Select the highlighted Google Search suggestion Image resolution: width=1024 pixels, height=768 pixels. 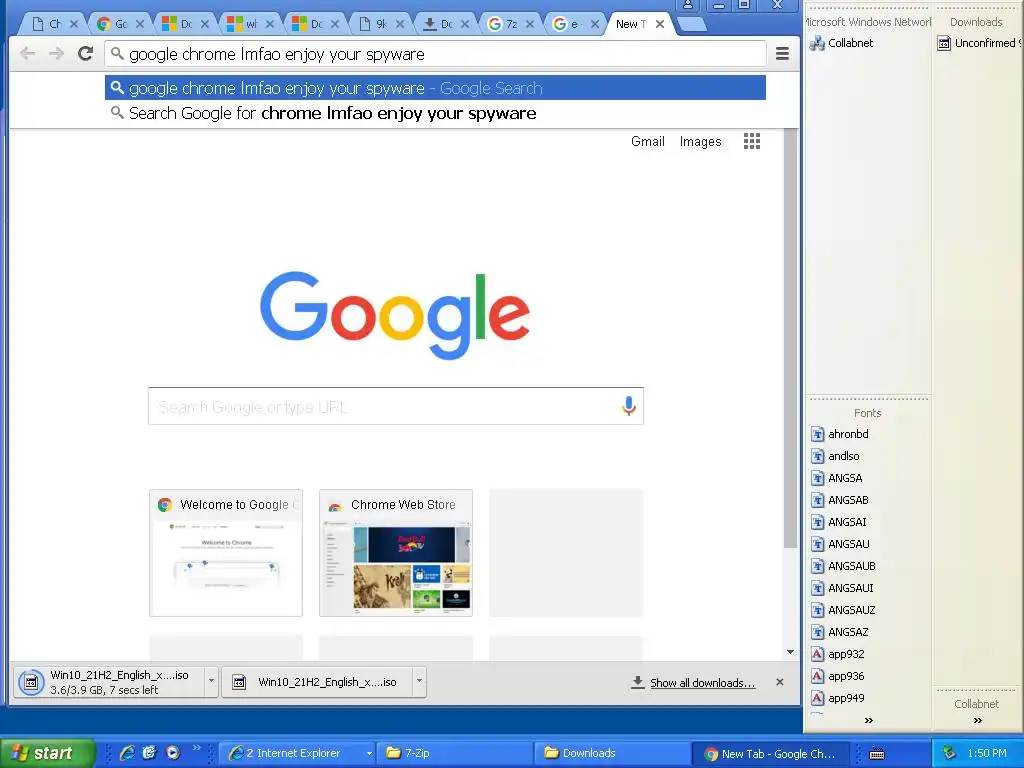coord(435,88)
